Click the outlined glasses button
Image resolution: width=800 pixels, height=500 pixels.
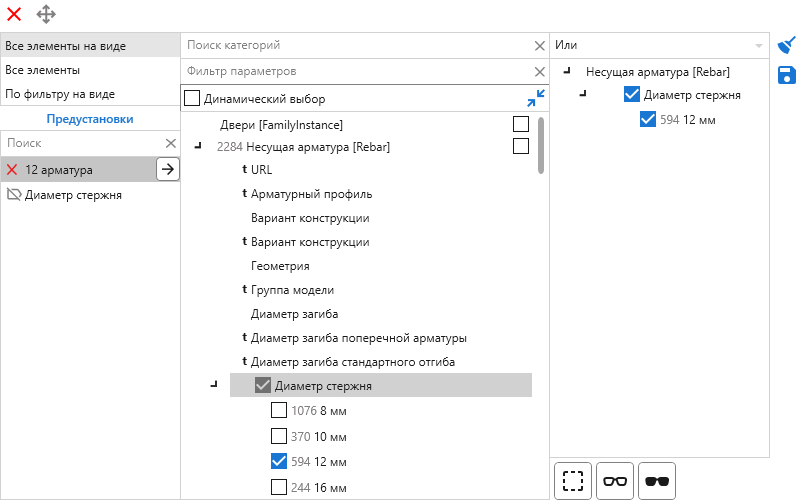(x=615, y=480)
